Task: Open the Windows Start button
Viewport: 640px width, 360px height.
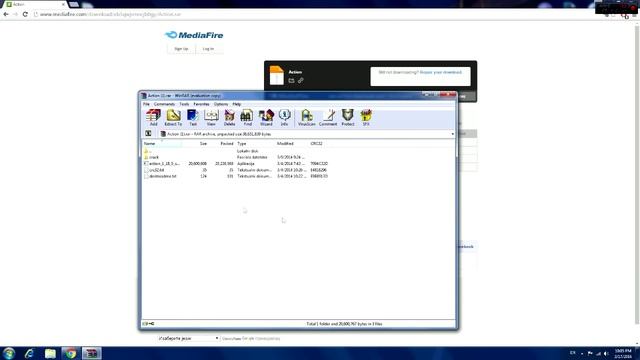Action: click(x=9, y=353)
